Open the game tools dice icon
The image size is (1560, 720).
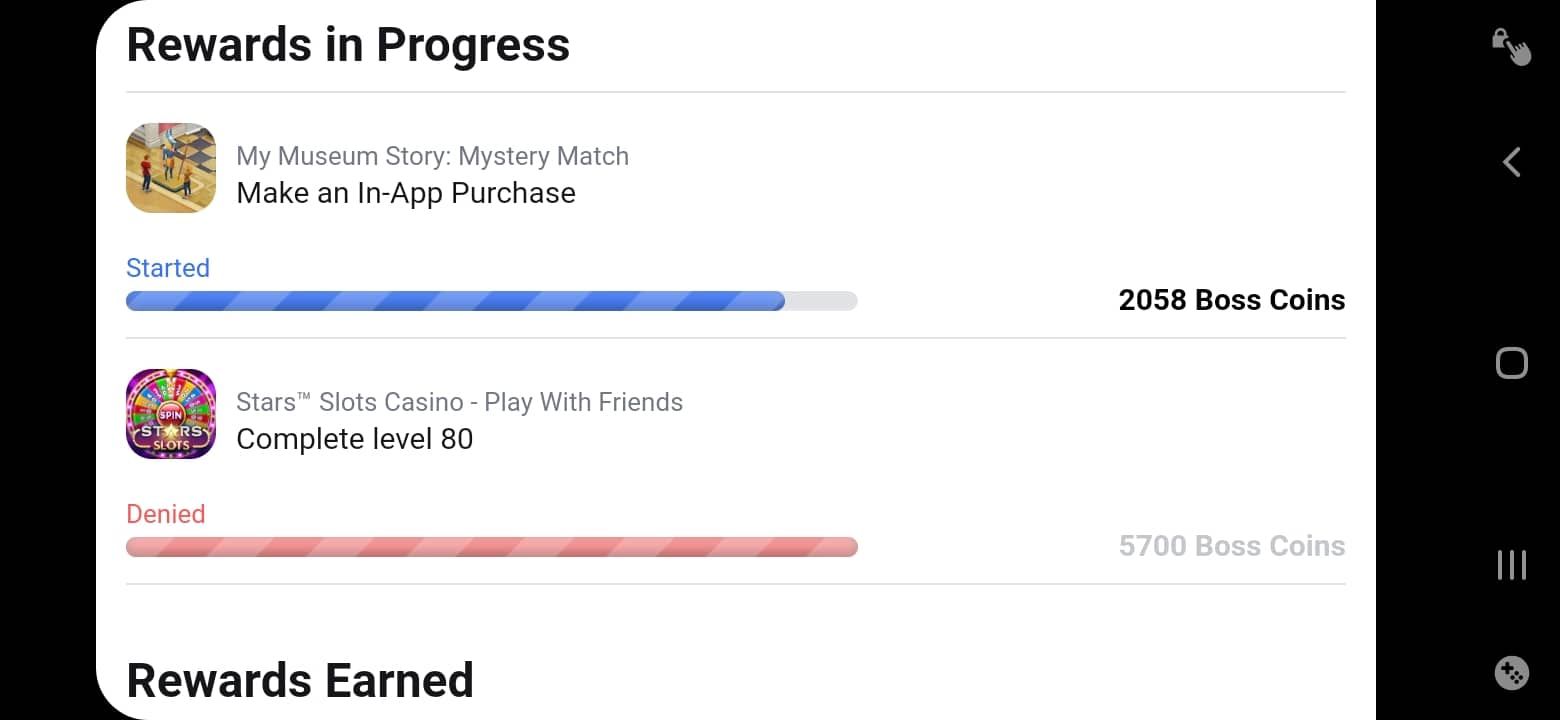(1511, 672)
